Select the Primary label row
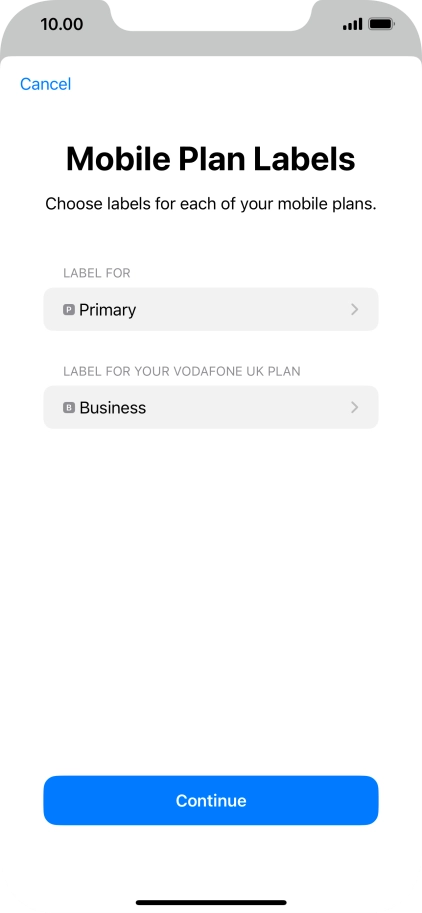This screenshot has width=422, height=913. [x=211, y=309]
